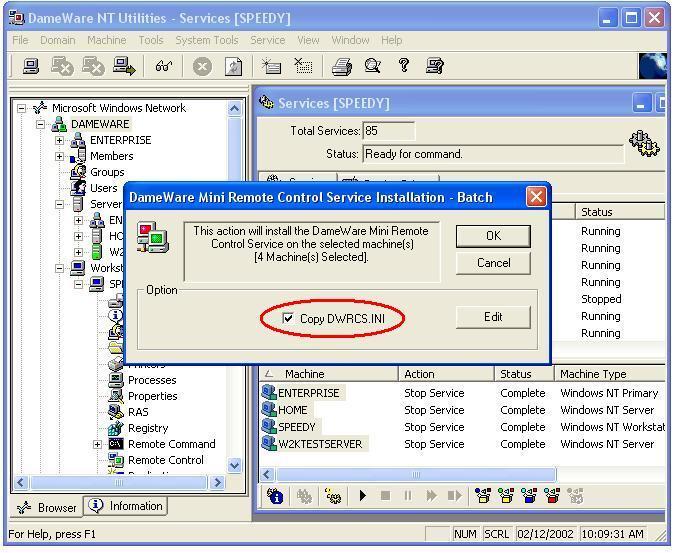Click the printer icon in the toolbar
This screenshot has width=678, height=553.
(x=342, y=67)
